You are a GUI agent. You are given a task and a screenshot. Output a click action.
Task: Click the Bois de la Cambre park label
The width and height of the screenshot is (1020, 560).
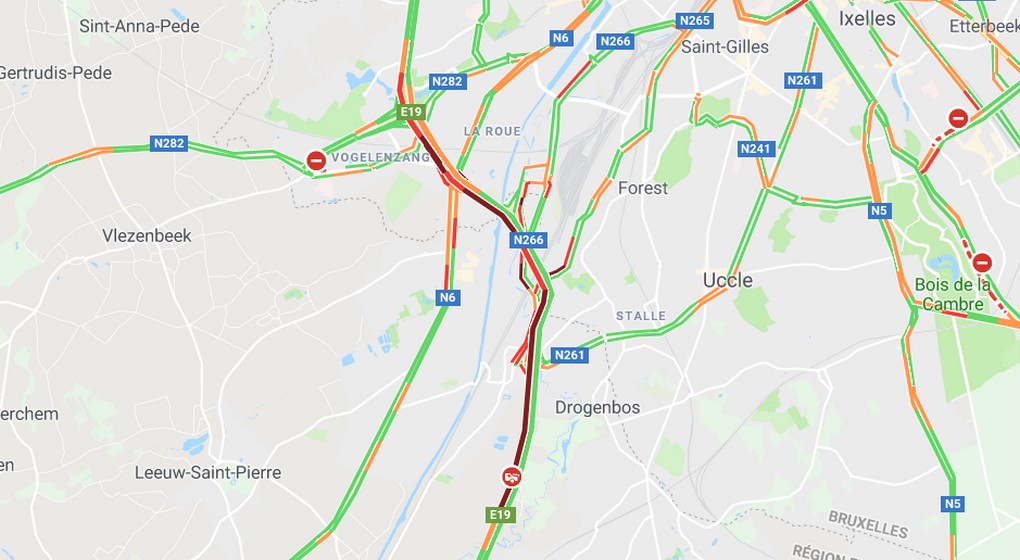click(x=953, y=294)
